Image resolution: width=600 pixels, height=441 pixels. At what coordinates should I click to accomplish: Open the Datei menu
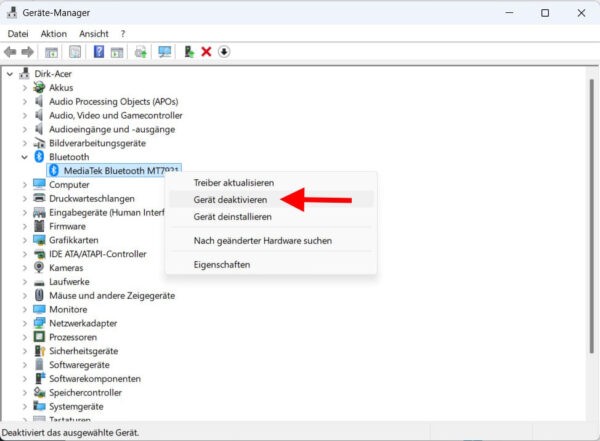tap(18, 34)
